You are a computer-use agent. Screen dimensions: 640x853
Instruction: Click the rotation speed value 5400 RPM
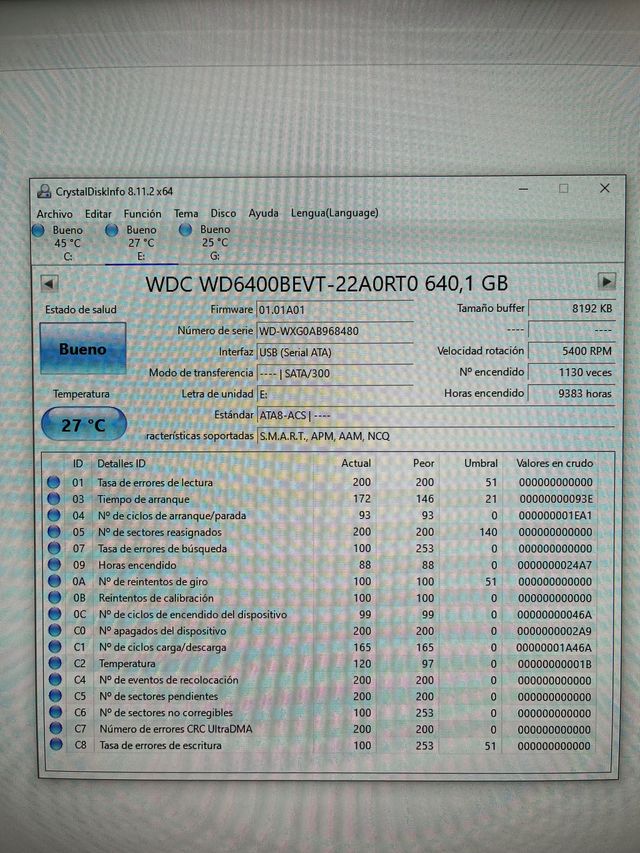572,351
